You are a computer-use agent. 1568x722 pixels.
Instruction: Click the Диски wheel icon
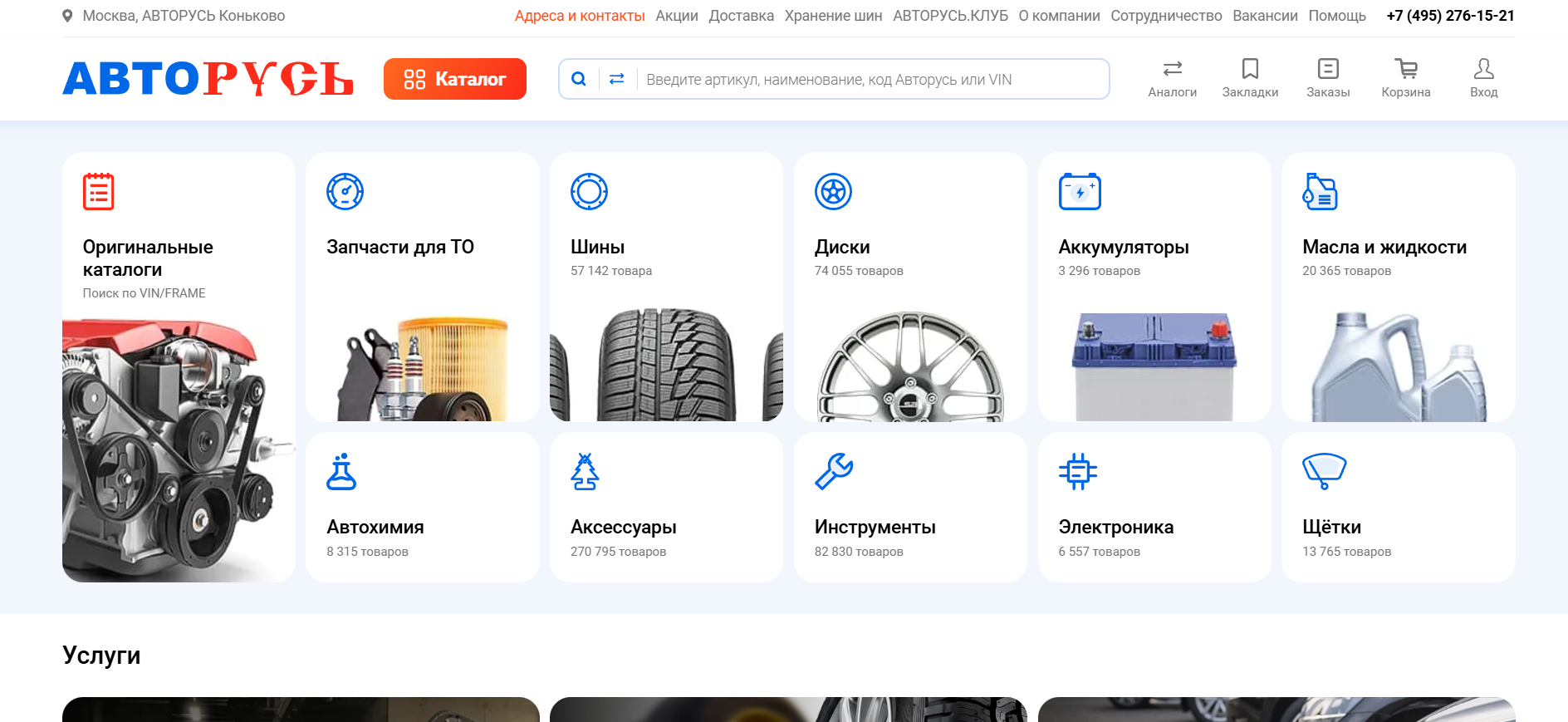(x=833, y=191)
